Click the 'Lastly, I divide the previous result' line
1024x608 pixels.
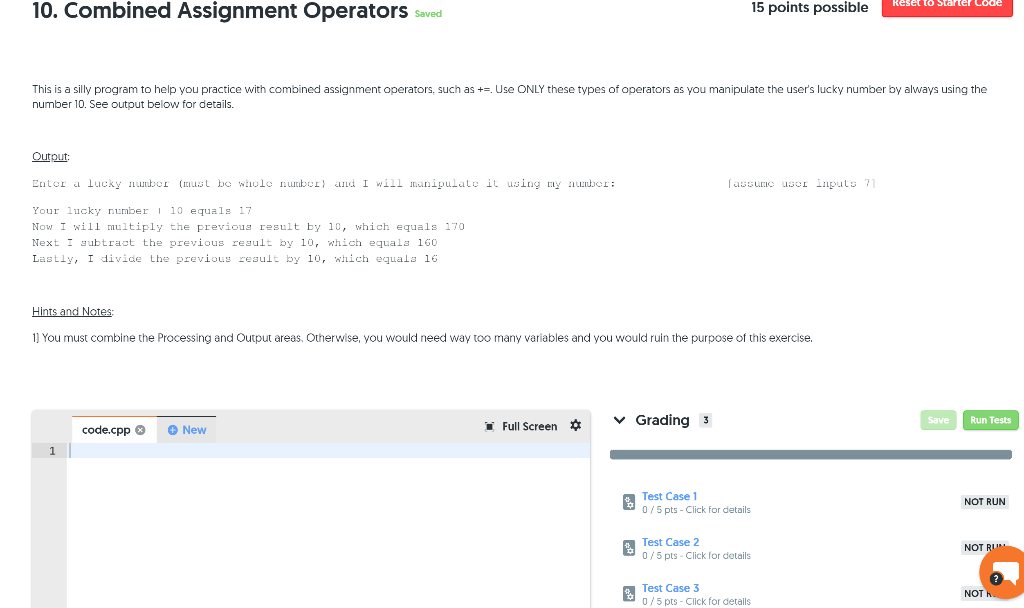point(235,259)
